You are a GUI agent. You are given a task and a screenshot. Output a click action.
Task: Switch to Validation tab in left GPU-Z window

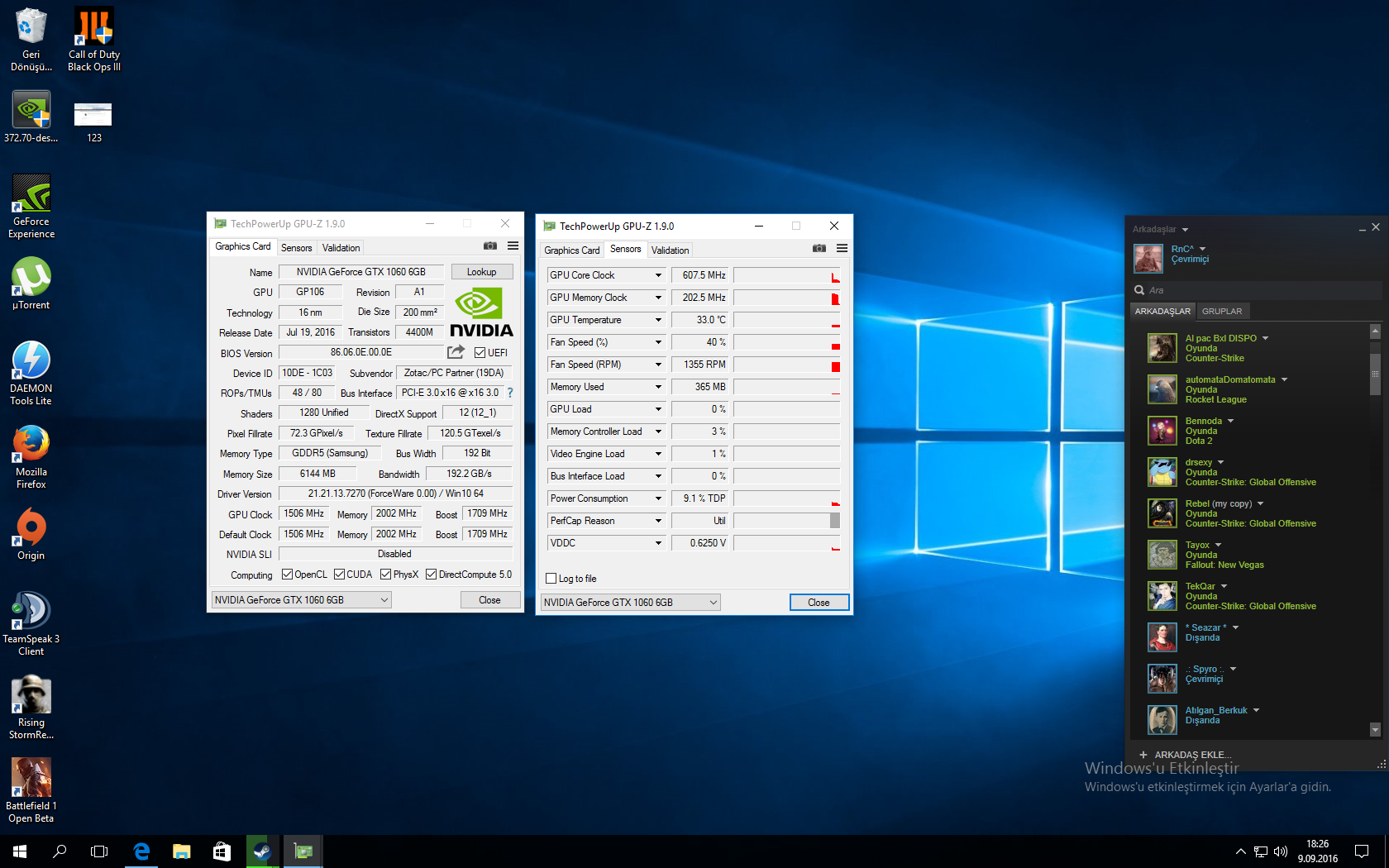coord(341,248)
